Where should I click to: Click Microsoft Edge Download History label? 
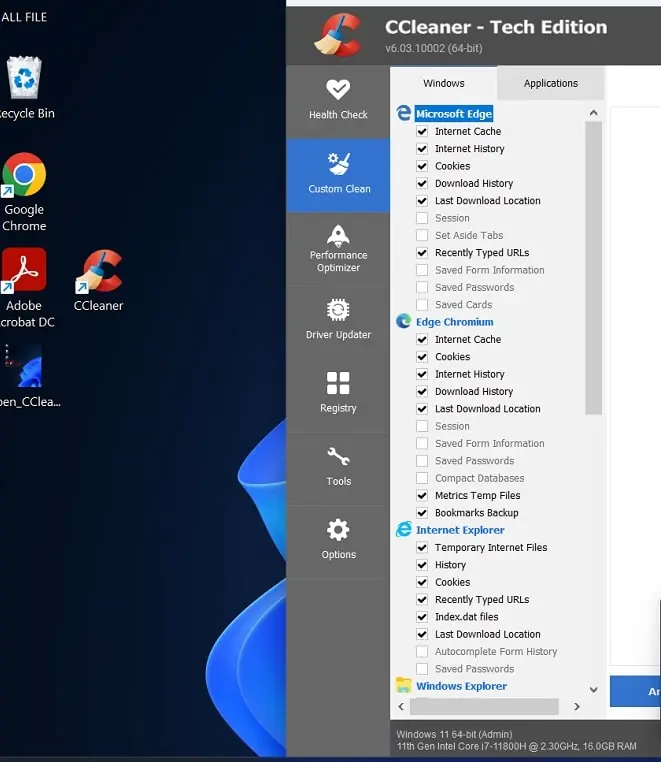(x=474, y=183)
